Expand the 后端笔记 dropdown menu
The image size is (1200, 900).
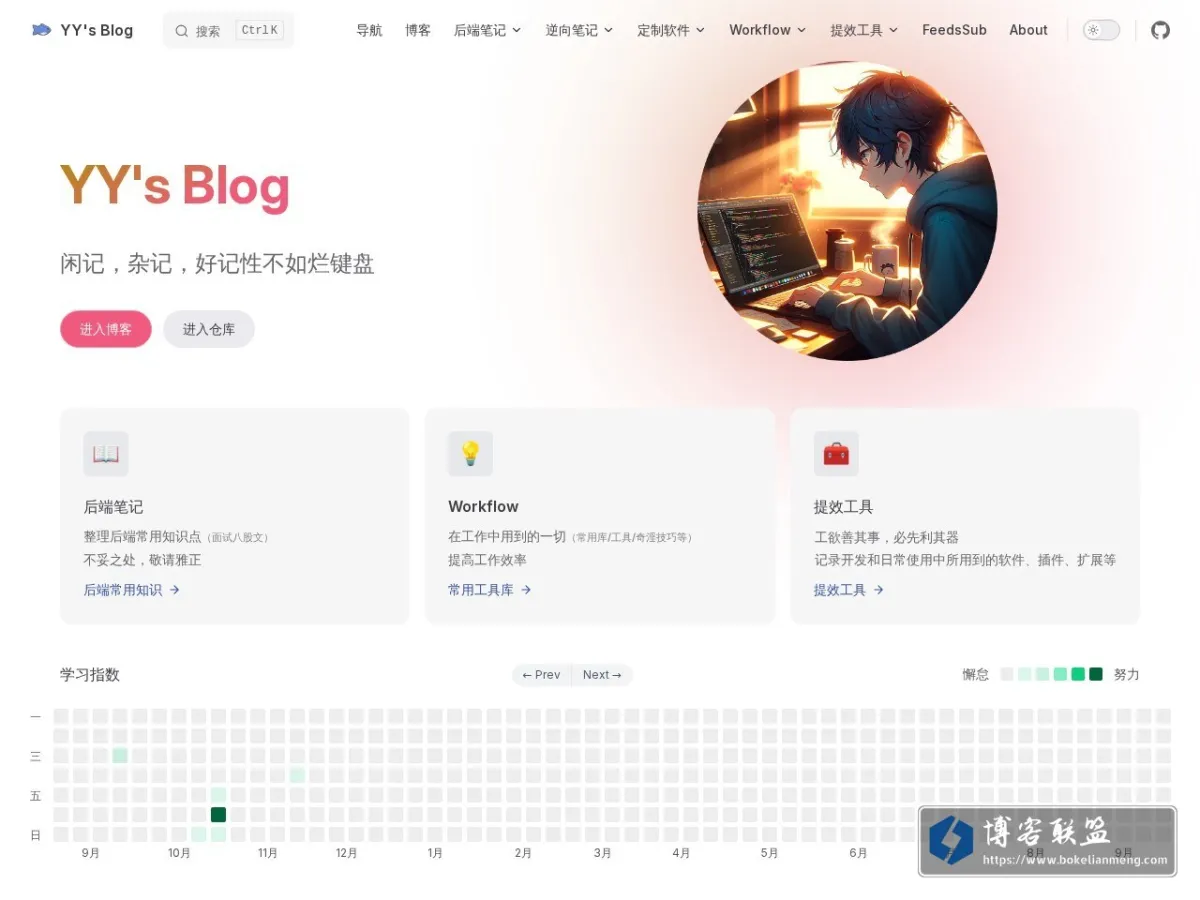488,30
